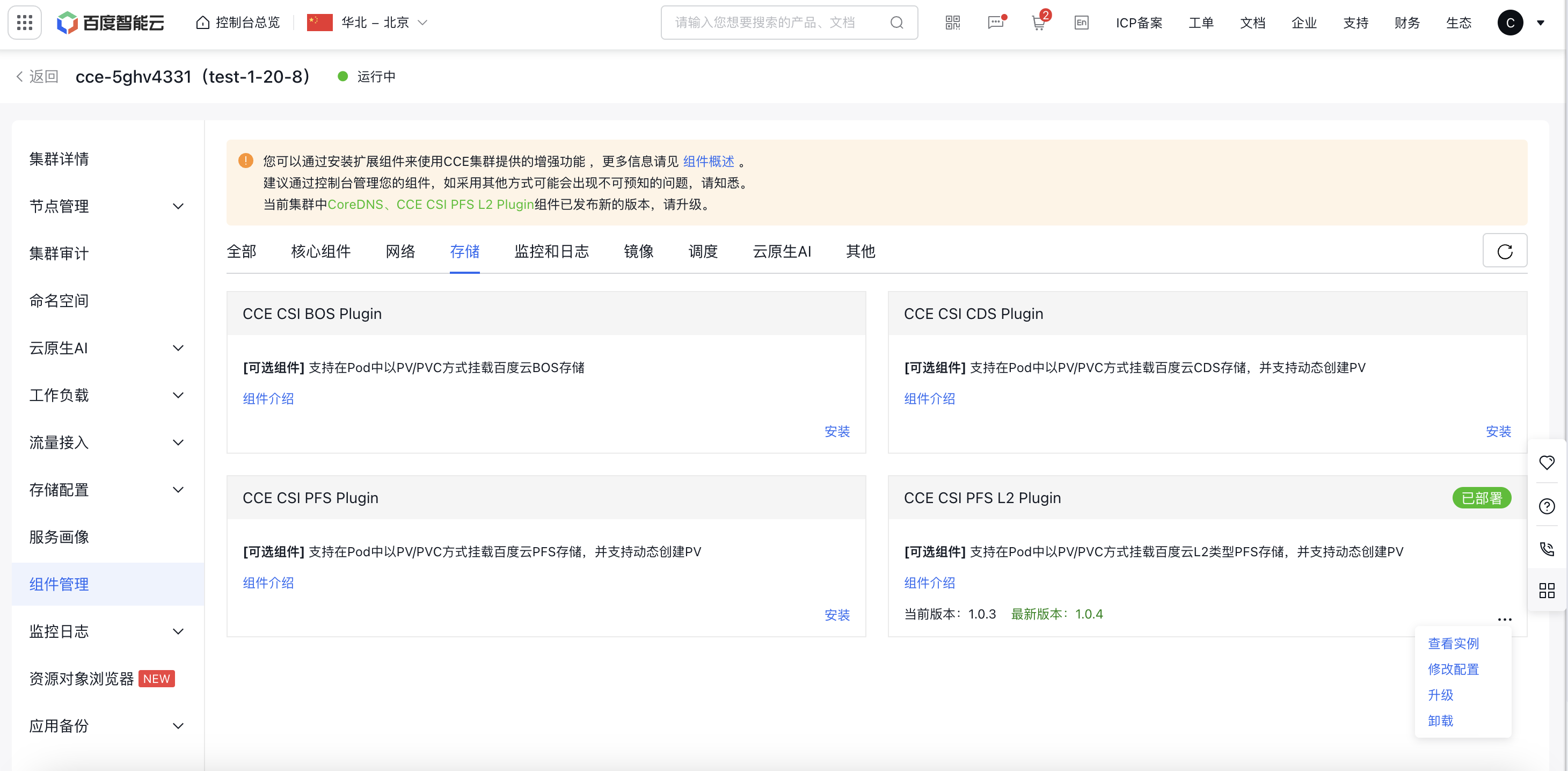Viewport: 1568px width, 771px height.
Task: Install the CCE CSI CDS Plugin
Action: point(1498,432)
